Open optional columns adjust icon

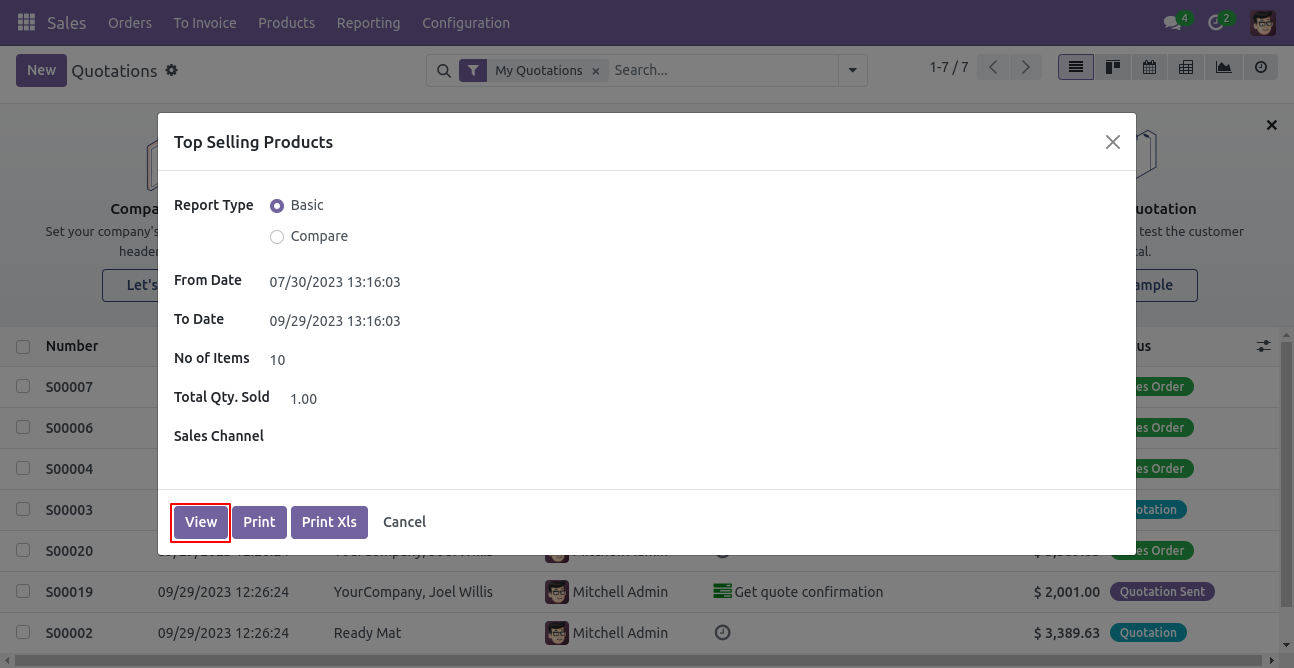pyautogui.click(x=1264, y=346)
